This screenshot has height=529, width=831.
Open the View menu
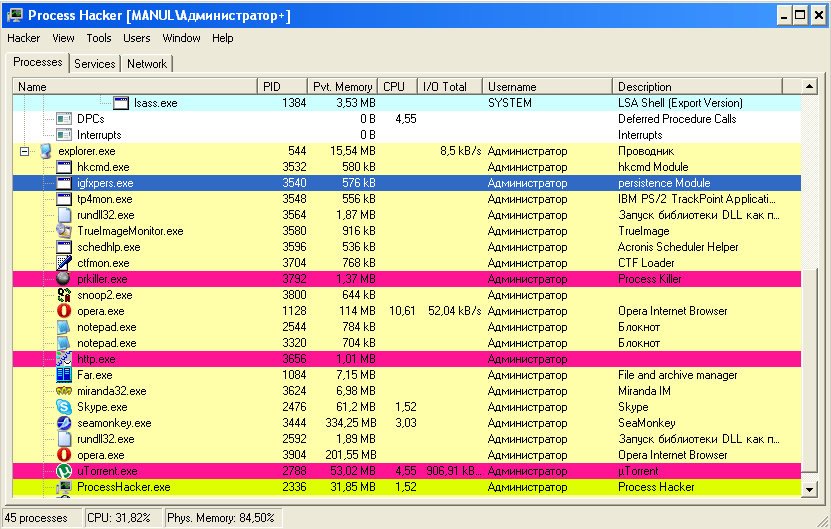click(x=63, y=38)
